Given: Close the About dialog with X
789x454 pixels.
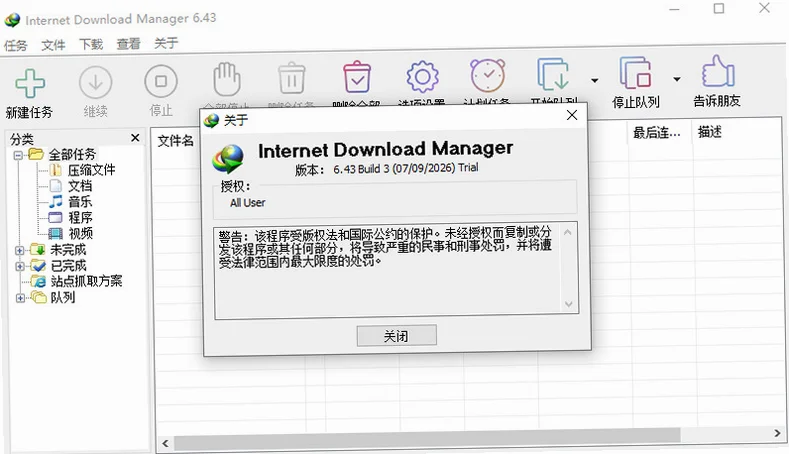Looking at the screenshot, I should pos(572,115).
